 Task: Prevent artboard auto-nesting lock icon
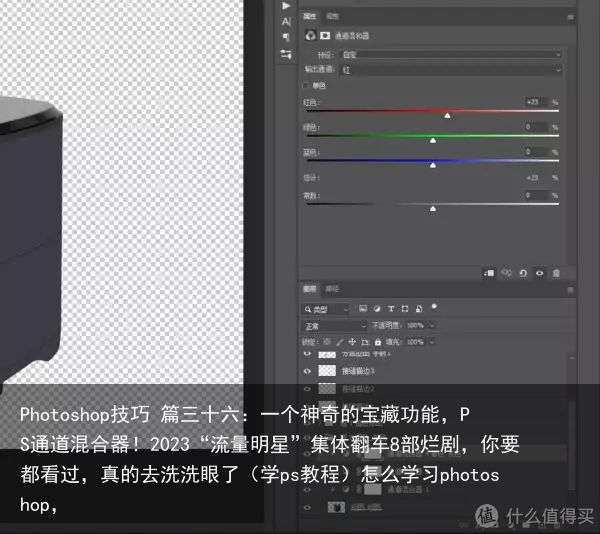tap(365, 341)
